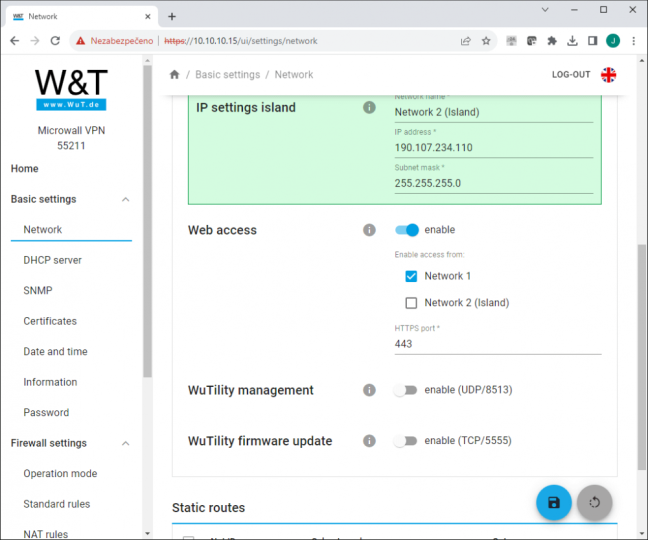Open Certificates in the sidebar

coord(50,321)
